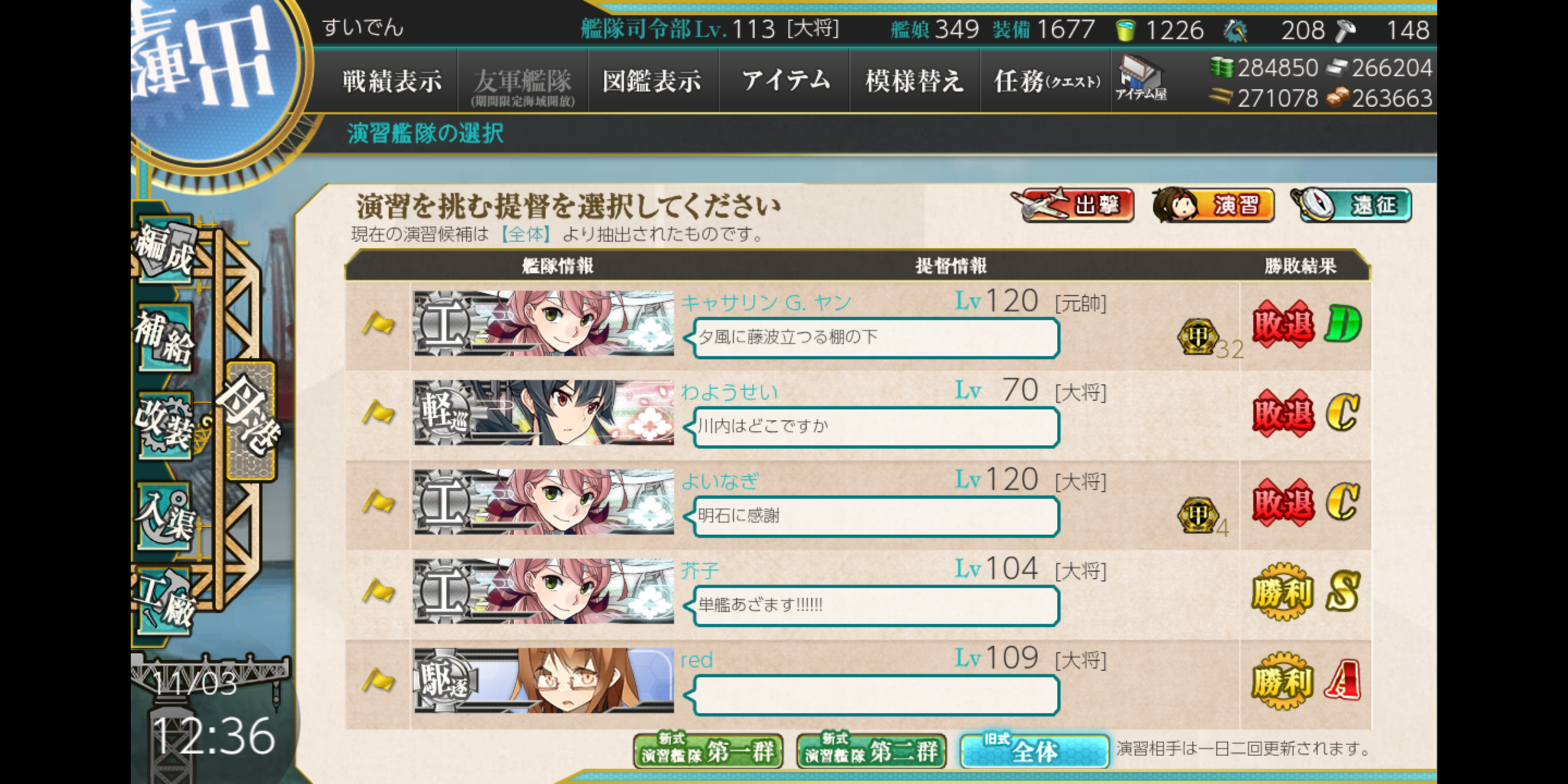The width and height of the screenshot is (1568, 784).
Task: Select the 全体 all opponents filter
Action: (x=1033, y=751)
